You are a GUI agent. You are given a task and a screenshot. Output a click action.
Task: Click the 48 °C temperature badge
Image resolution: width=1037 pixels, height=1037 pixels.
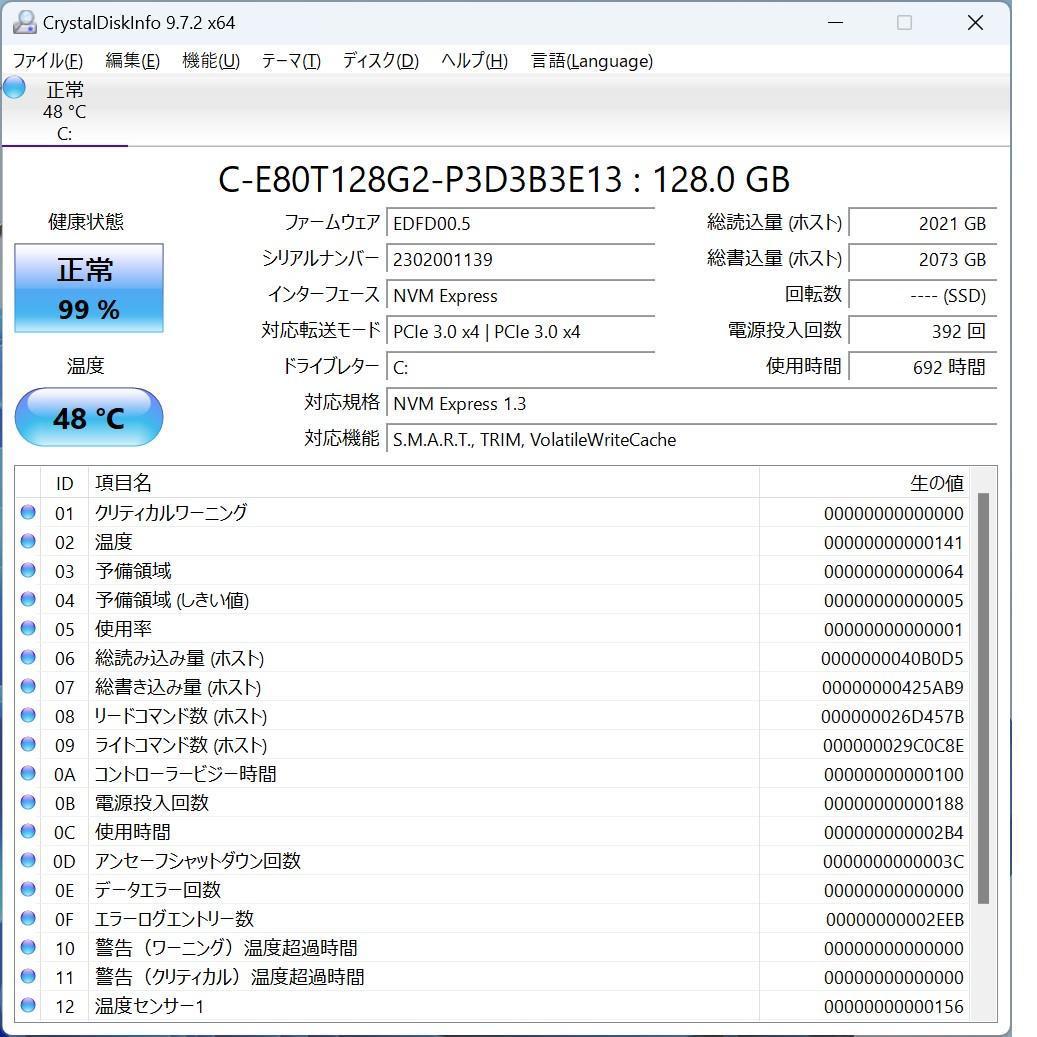(x=88, y=417)
